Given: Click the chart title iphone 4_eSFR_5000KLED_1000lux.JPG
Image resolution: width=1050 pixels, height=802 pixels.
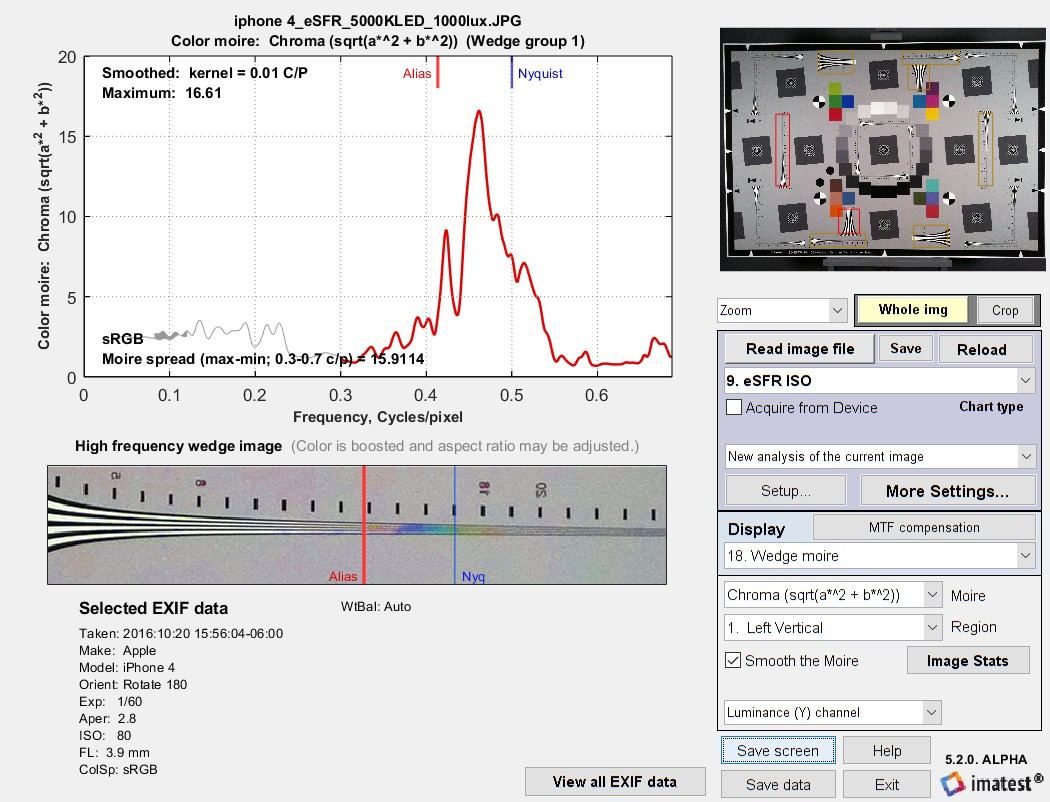Looking at the screenshot, I should pyautogui.click(x=378, y=21).
